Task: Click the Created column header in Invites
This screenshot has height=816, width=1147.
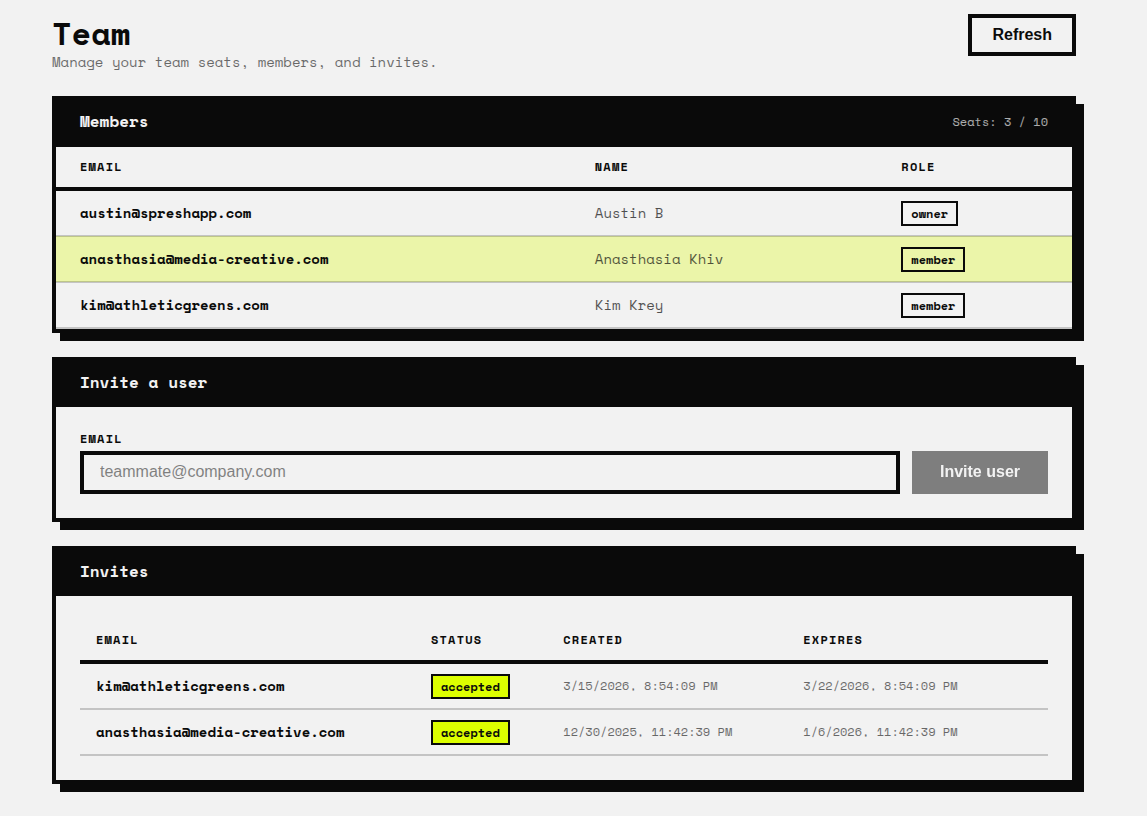Action: (592, 640)
